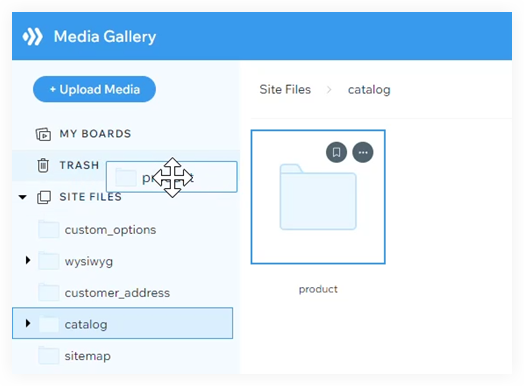Click the My Boards icon

(x=43, y=134)
